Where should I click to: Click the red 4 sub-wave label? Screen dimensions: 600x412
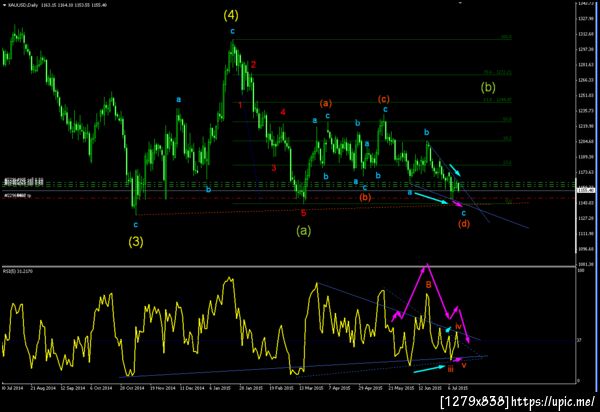(283, 112)
